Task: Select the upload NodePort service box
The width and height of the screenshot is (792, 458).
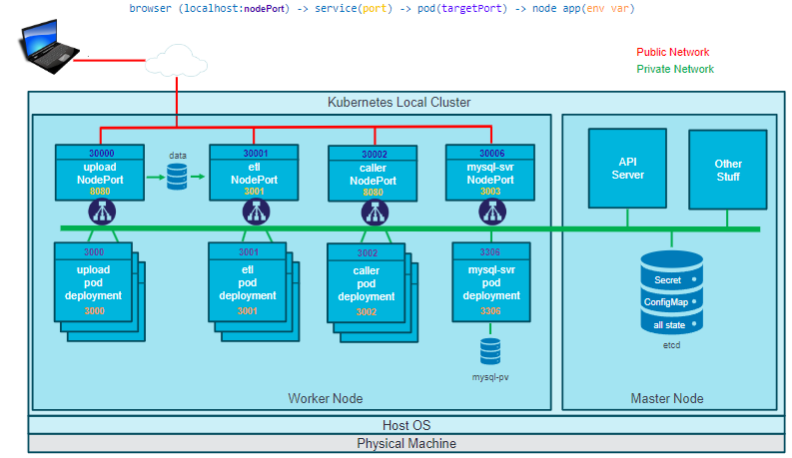Action: pos(100,173)
